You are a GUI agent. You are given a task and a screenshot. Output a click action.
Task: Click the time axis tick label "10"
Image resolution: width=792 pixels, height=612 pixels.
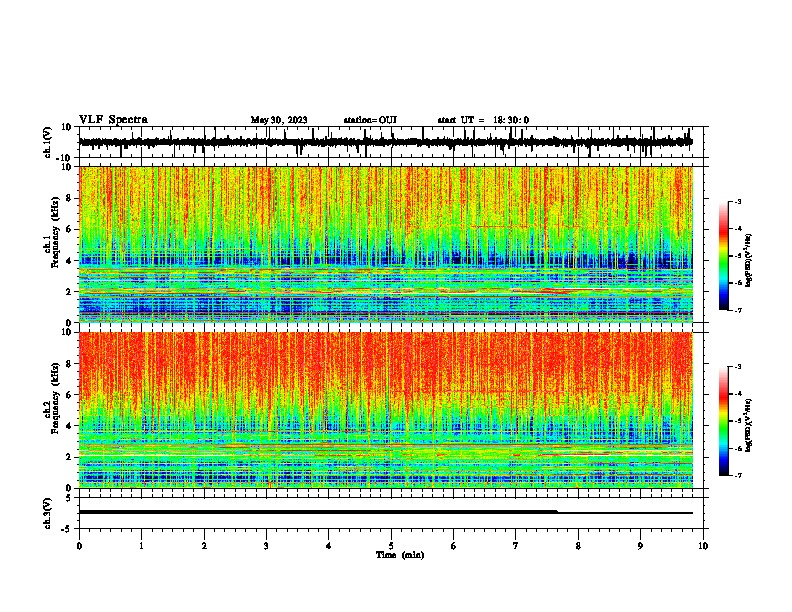click(x=703, y=546)
